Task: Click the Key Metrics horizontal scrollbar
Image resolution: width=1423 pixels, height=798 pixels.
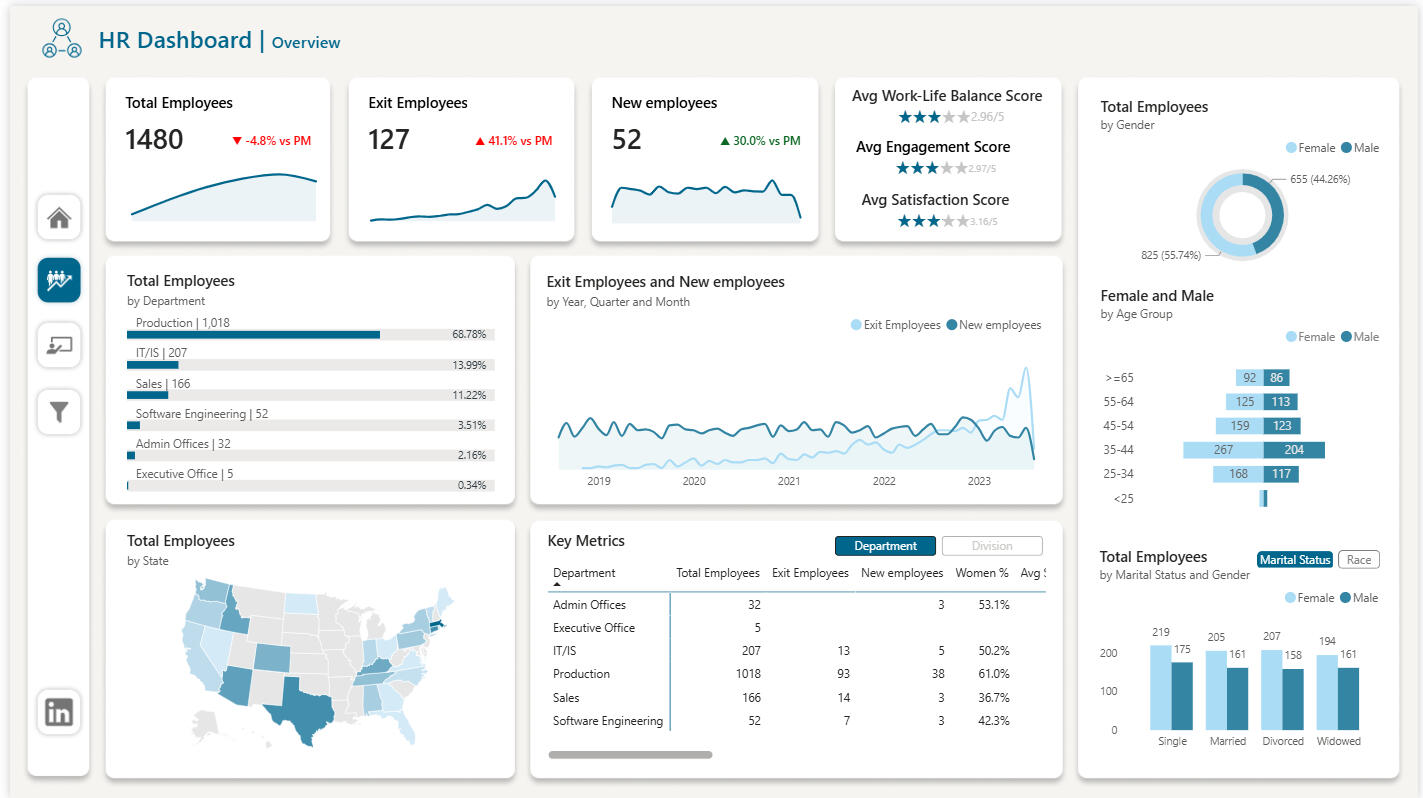Action: coord(630,755)
